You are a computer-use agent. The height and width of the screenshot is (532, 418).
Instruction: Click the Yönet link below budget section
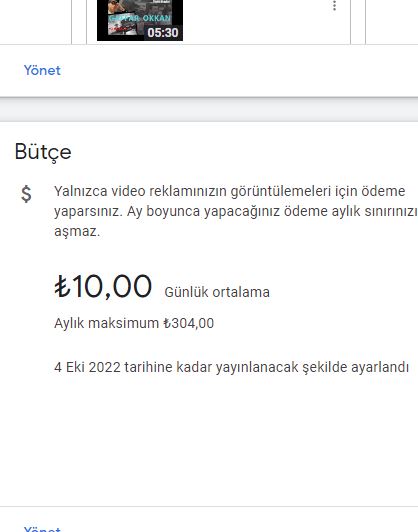tap(42, 529)
